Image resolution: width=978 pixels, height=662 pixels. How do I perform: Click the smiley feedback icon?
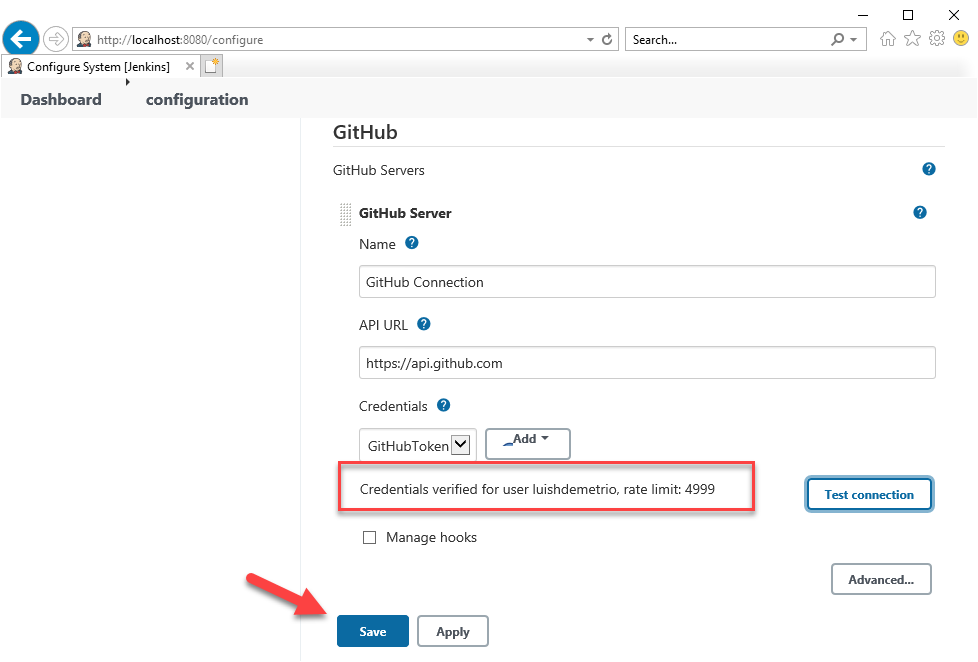[961, 39]
